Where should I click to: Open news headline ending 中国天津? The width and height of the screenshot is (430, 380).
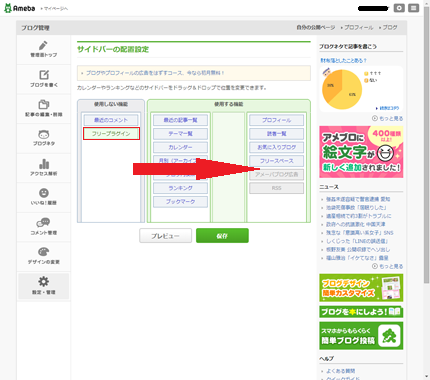tap(356, 224)
